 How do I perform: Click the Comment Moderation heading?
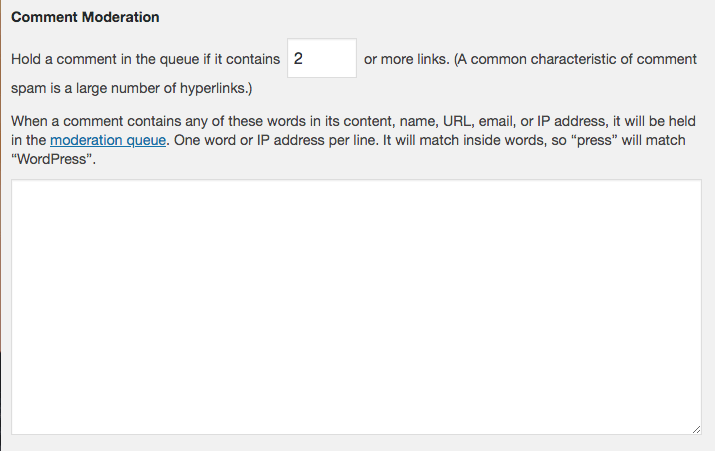point(85,18)
